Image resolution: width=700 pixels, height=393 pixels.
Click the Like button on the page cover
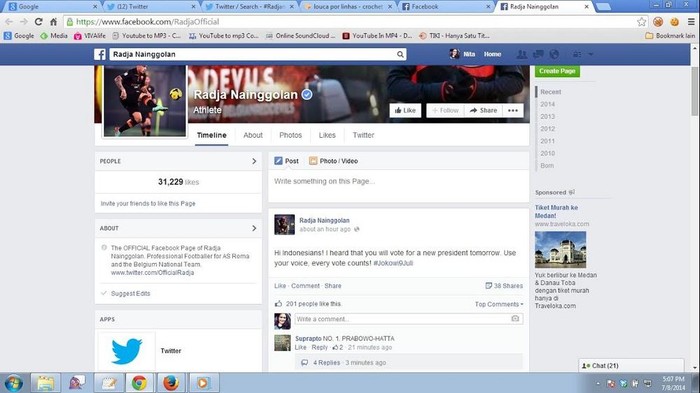[x=405, y=110]
